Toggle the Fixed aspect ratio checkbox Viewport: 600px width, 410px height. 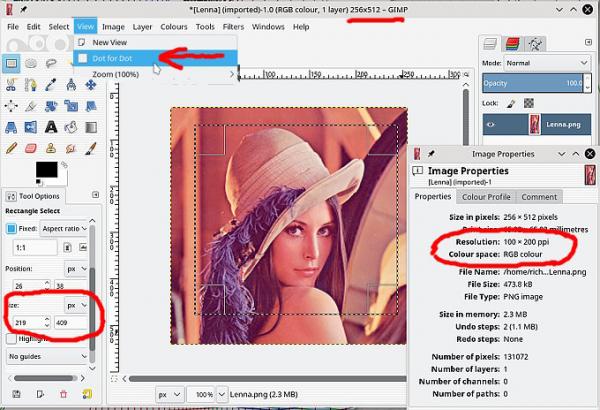[x=11, y=229]
